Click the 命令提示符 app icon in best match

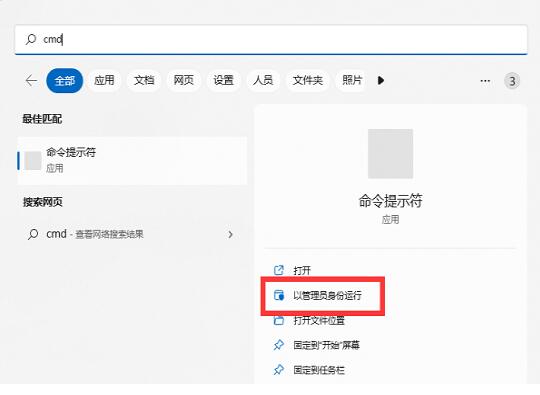[x=33, y=160]
